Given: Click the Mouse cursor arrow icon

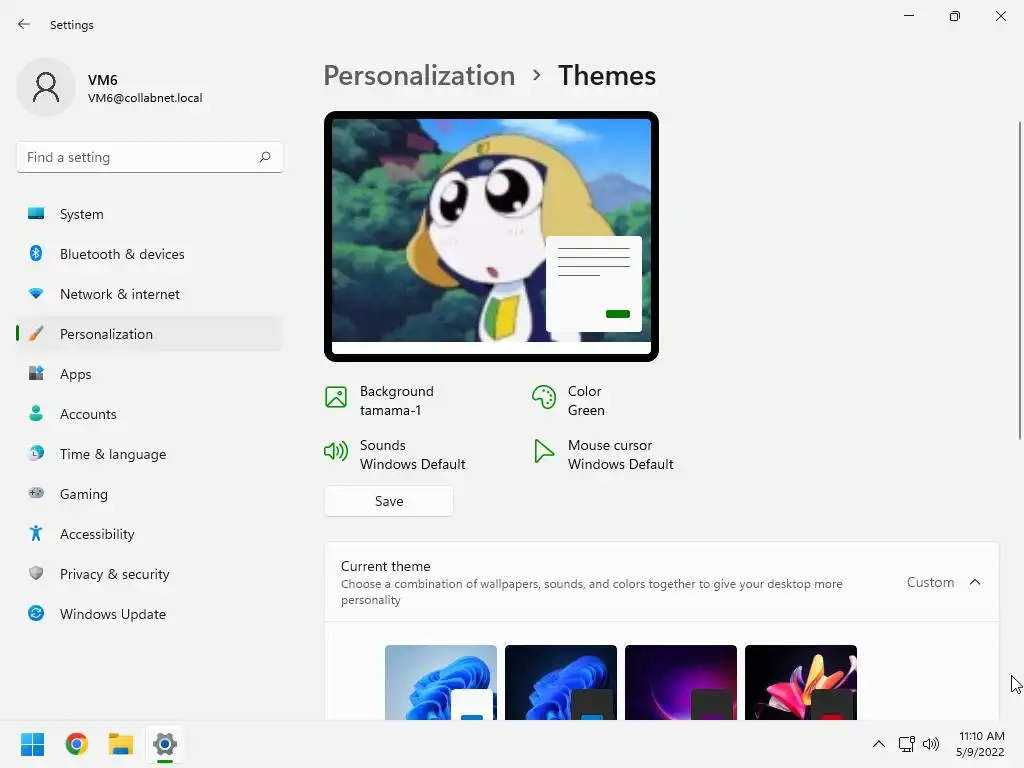Looking at the screenshot, I should 543,451.
